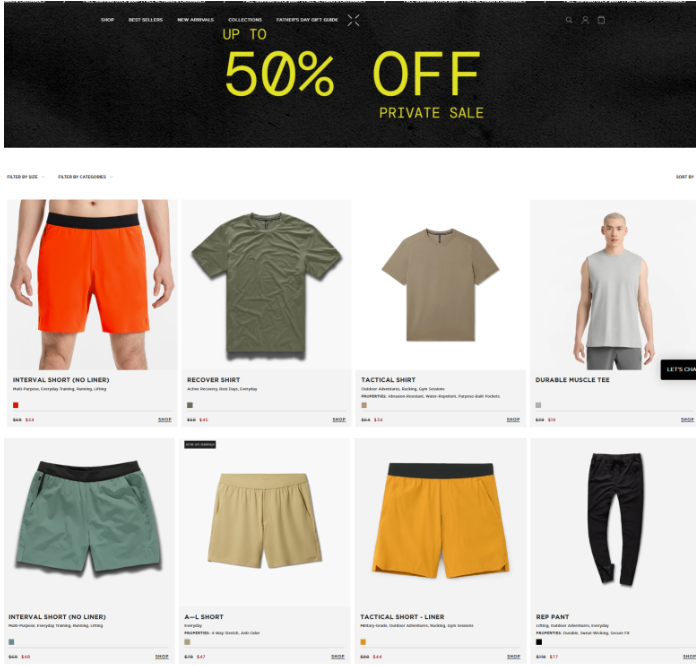
Task: Open the Let's Chat widget button
Action: (678, 369)
